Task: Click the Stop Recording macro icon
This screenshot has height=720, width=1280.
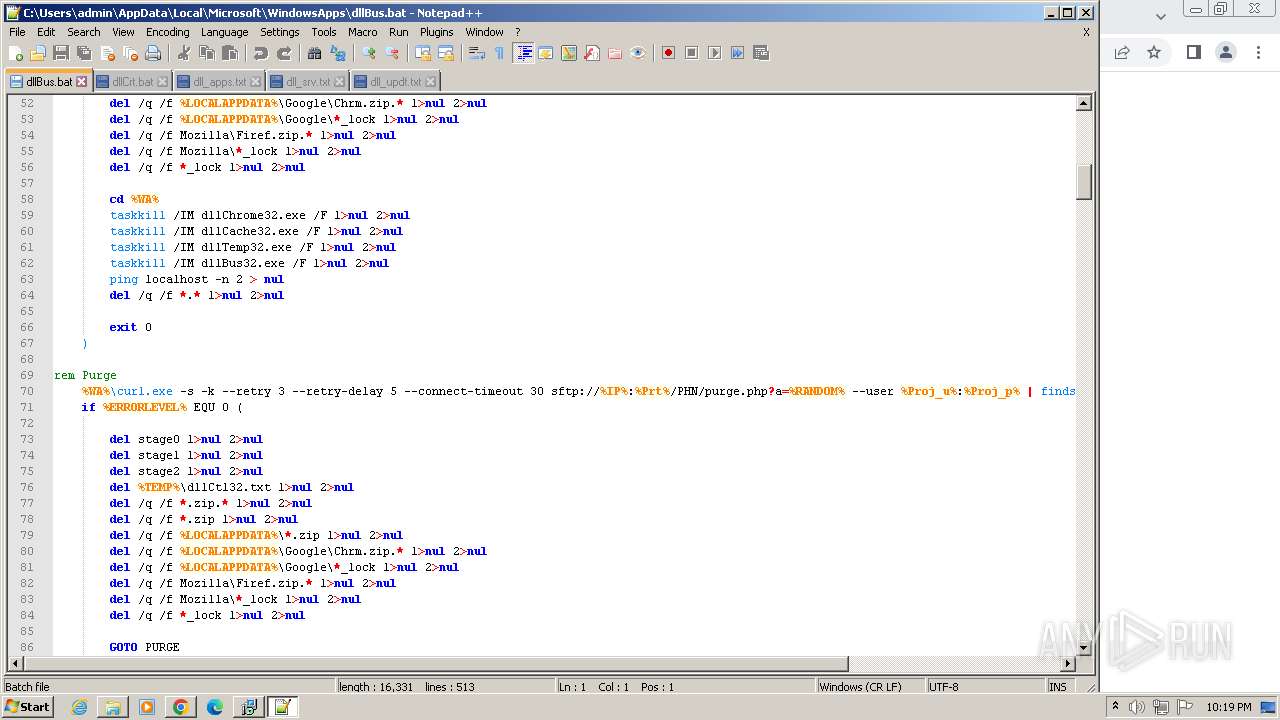Action: 692,53
